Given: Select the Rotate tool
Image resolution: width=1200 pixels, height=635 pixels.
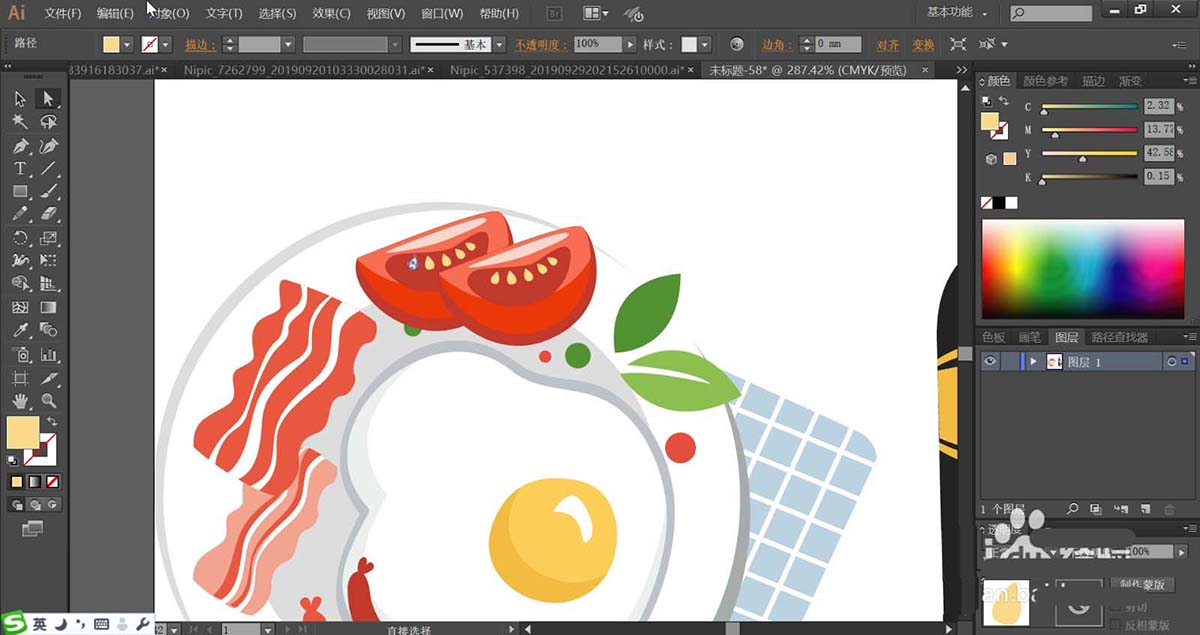Looking at the screenshot, I should pos(20,238).
